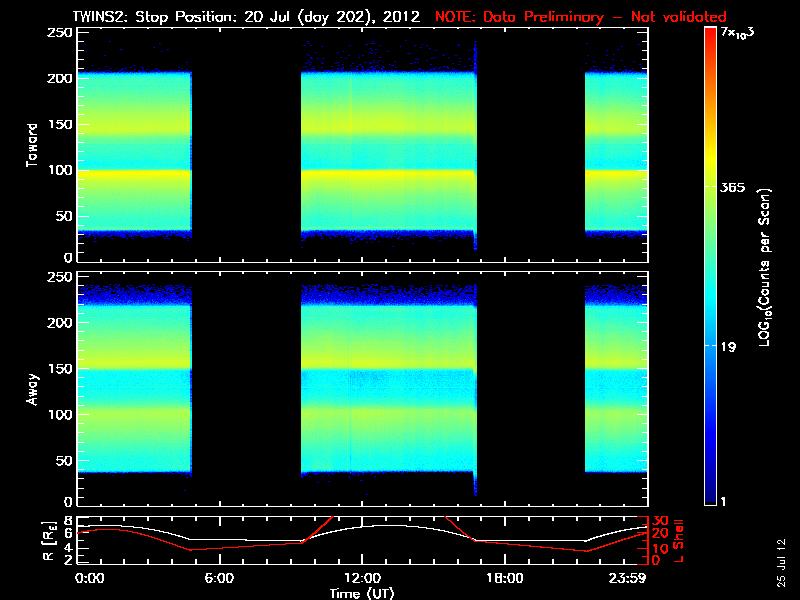This screenshot has height=600, width=800.
Task: Click the Time (UT) axis title
Action: pyautogui.click(x=362, y=593)
